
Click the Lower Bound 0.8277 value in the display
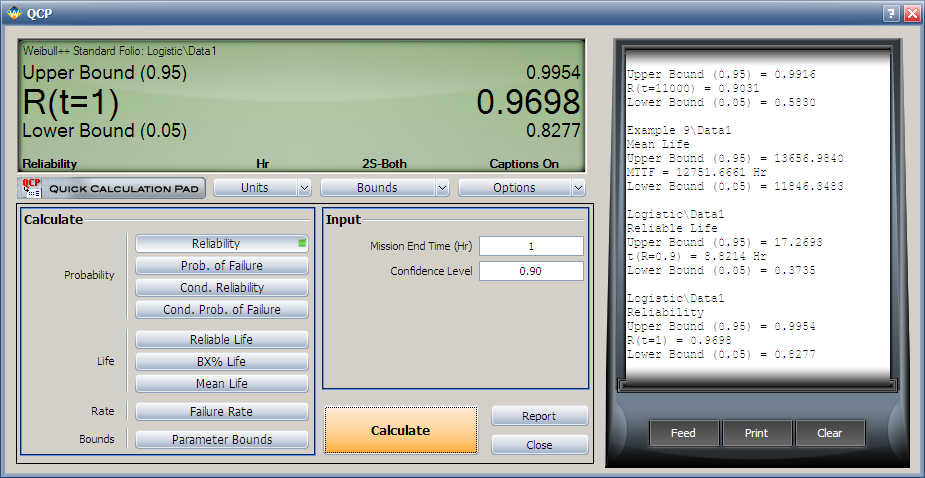[x=553, y=130]
